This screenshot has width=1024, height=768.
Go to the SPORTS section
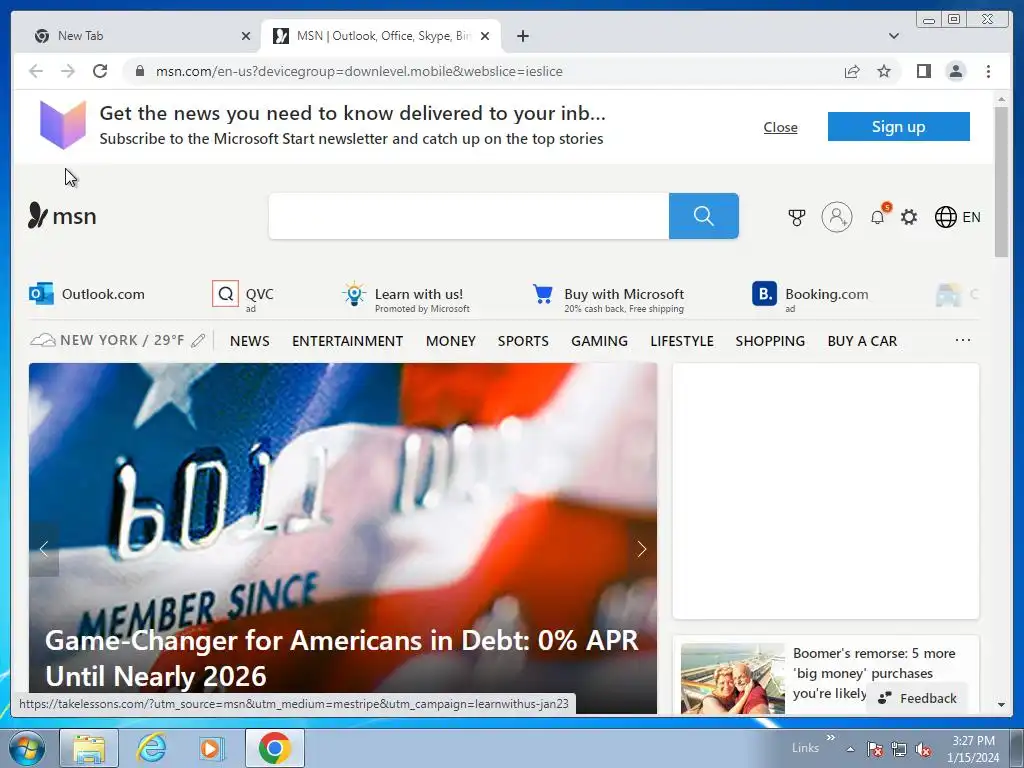(x=523, y=341)
